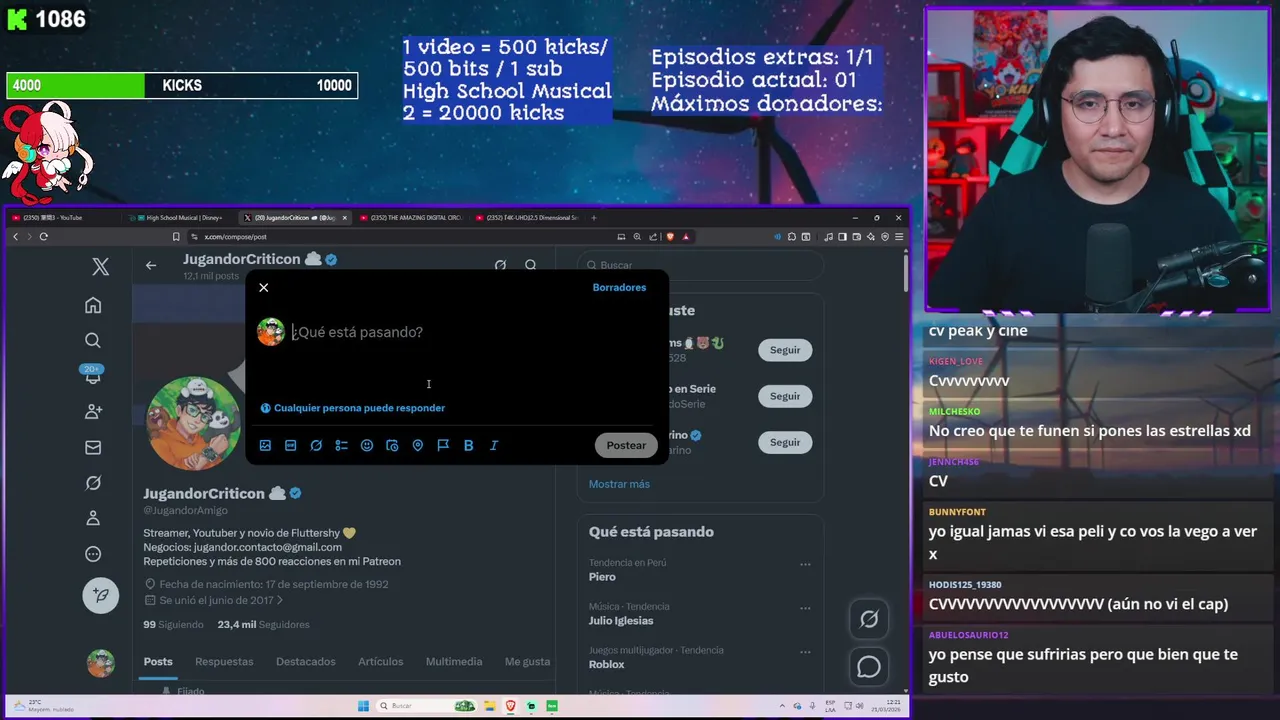The width and height of the screenshot is (1280, 720).
Task: Open a new browser tab
Action: click(594, 217)
